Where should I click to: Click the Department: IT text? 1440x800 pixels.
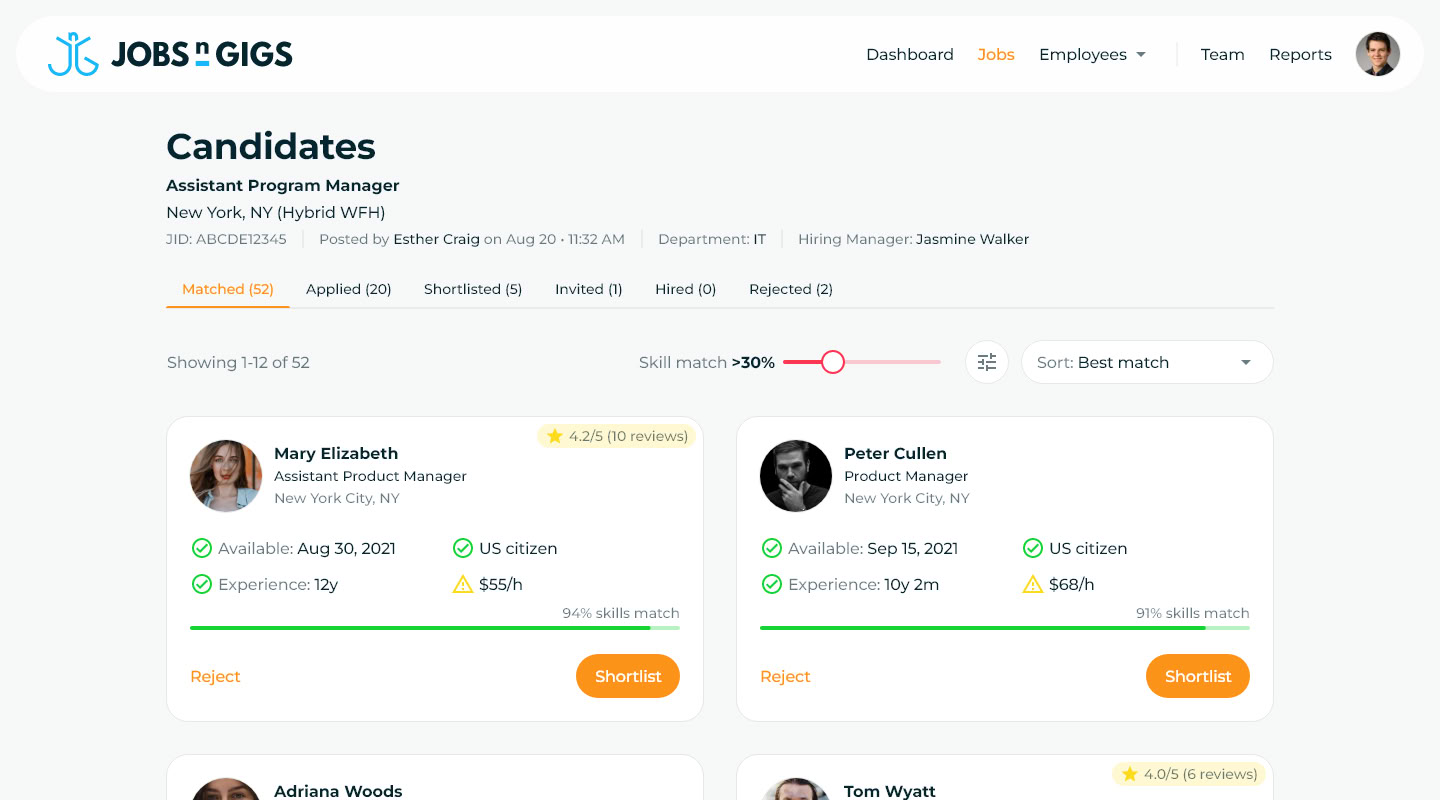coord(712,239)
